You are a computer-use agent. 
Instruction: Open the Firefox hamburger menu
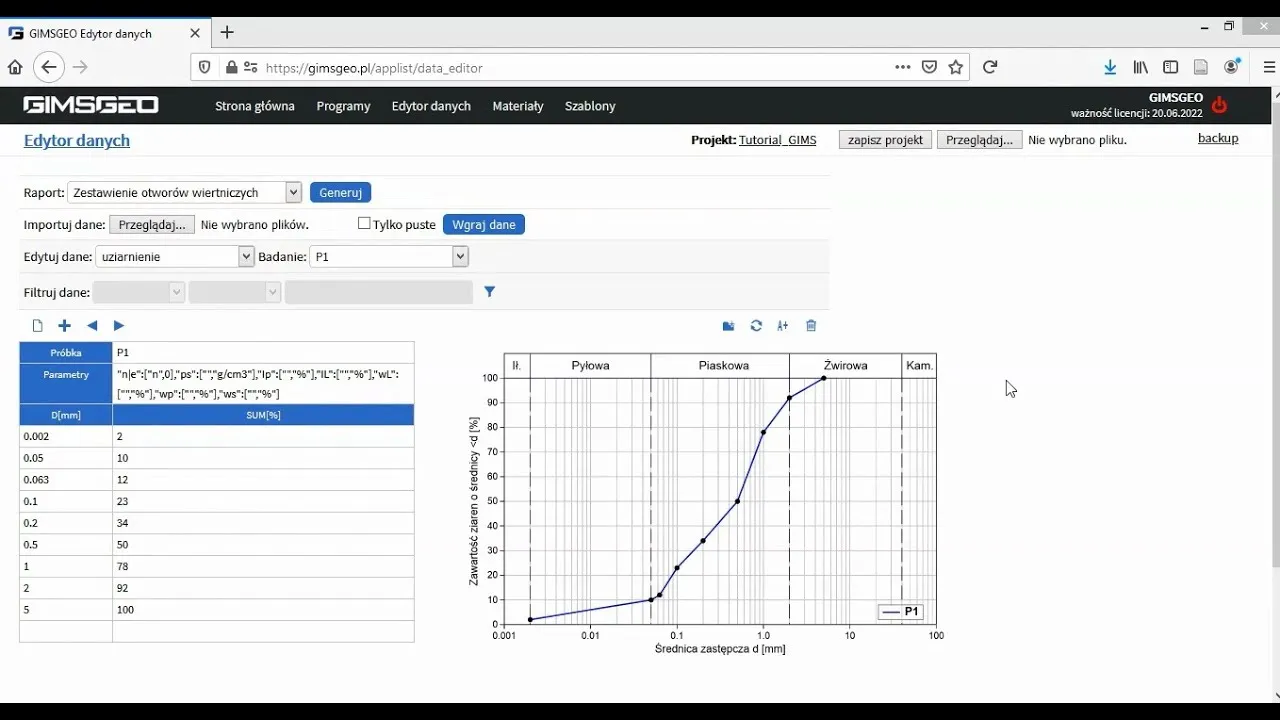coord(1270,67)
